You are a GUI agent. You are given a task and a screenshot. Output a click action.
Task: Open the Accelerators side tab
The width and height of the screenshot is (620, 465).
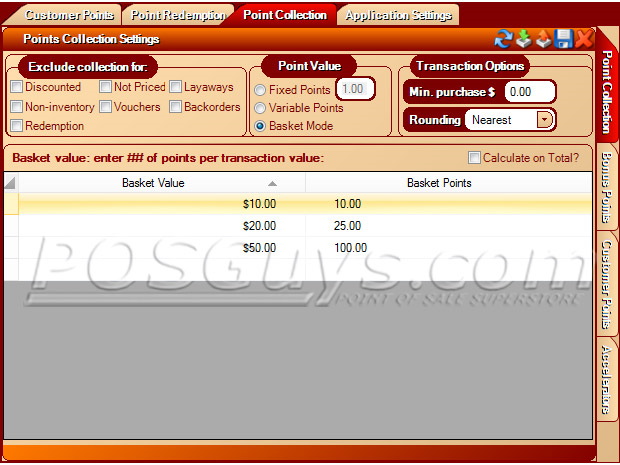pos(606,380)
